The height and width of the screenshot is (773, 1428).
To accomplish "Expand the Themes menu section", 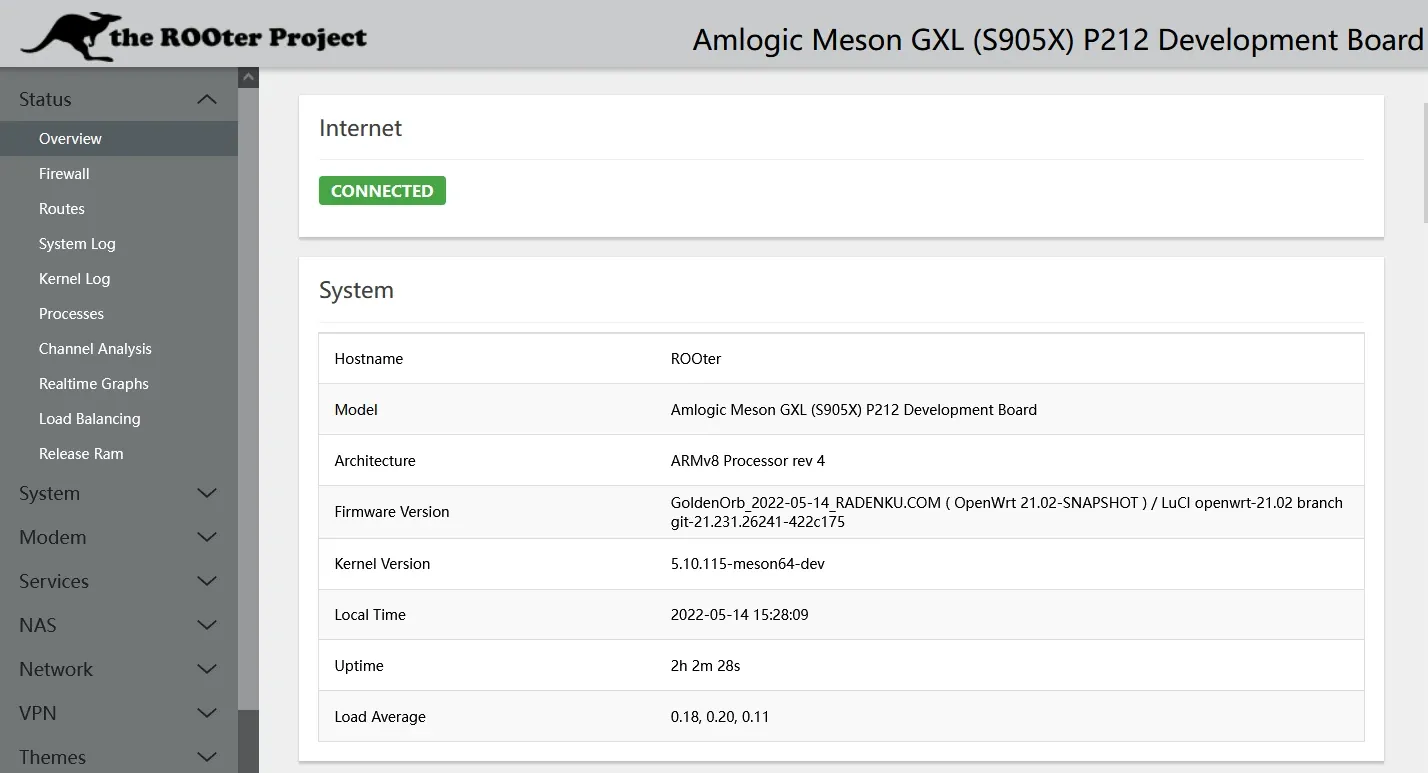I will (x=118, y=757).
